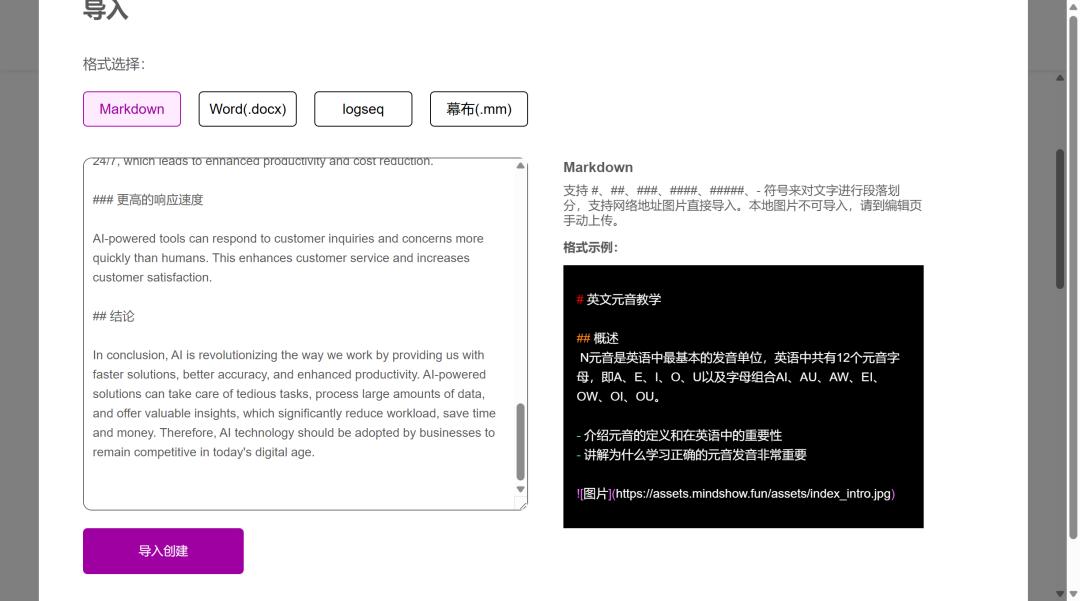The width and height of the screenshot is (1080, 601).
Task: Click the 格式示例 preview panel
Action: point(743,396)
